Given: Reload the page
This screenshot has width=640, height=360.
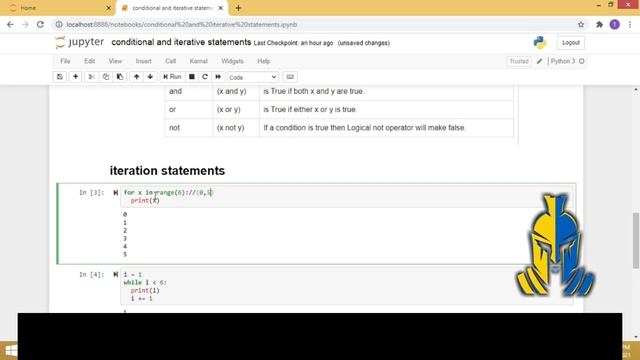Looking at the screenshot, I should (x=40, y=24).
